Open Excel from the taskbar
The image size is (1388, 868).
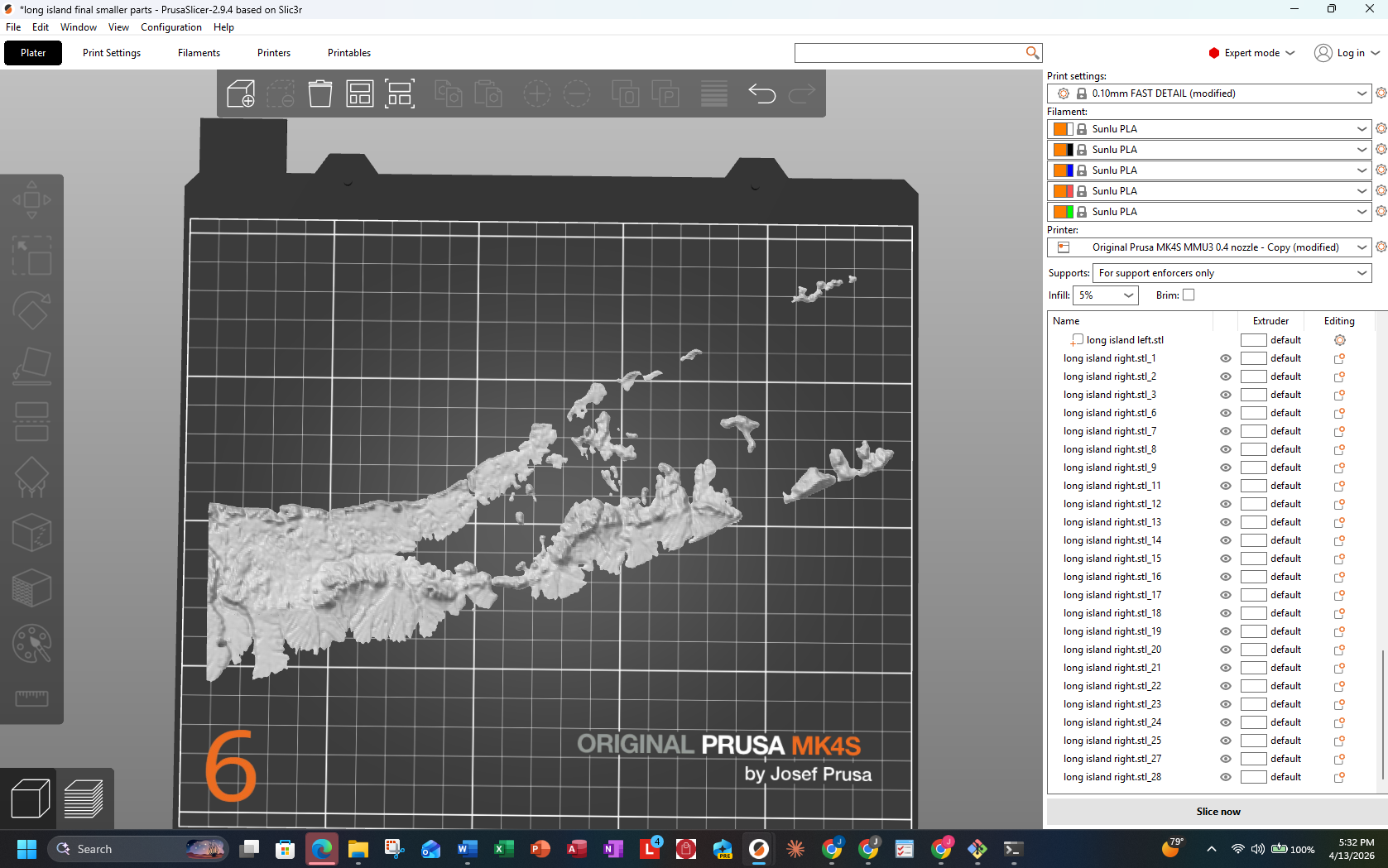point(503,849)
